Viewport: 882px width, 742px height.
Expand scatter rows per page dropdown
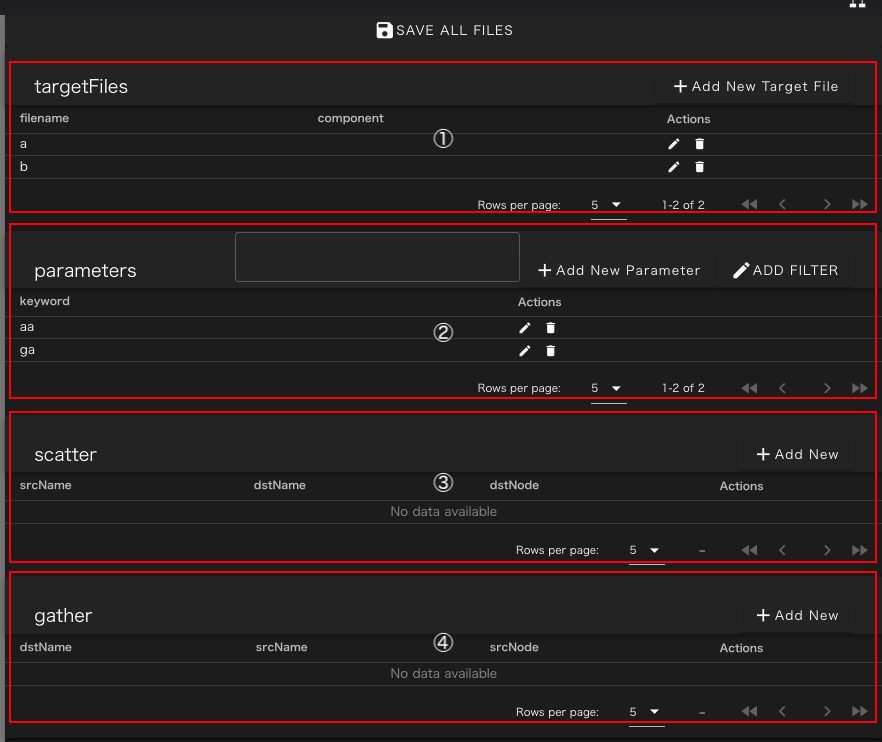[646, 550]
